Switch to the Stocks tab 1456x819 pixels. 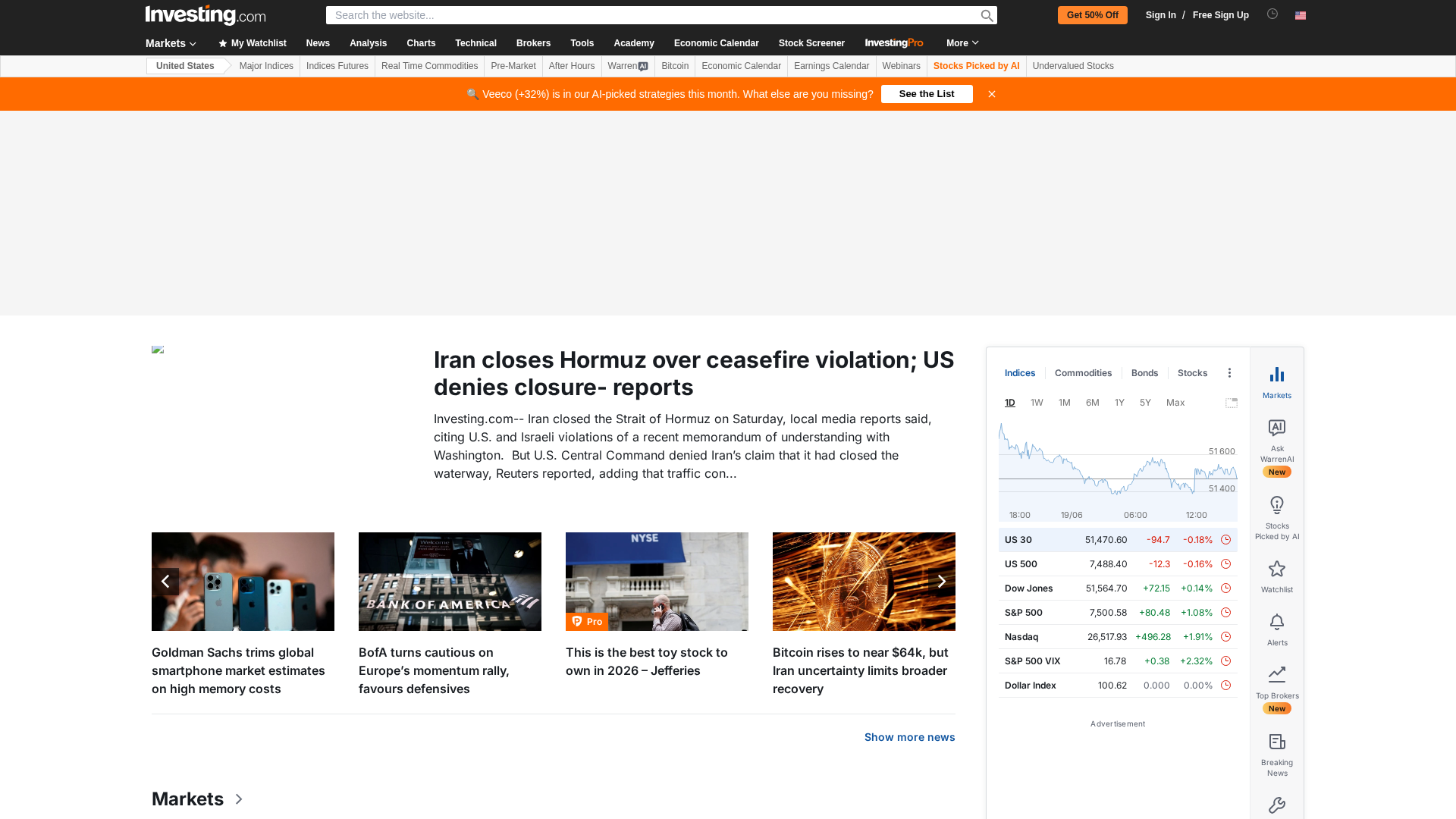click(1192, 373)
